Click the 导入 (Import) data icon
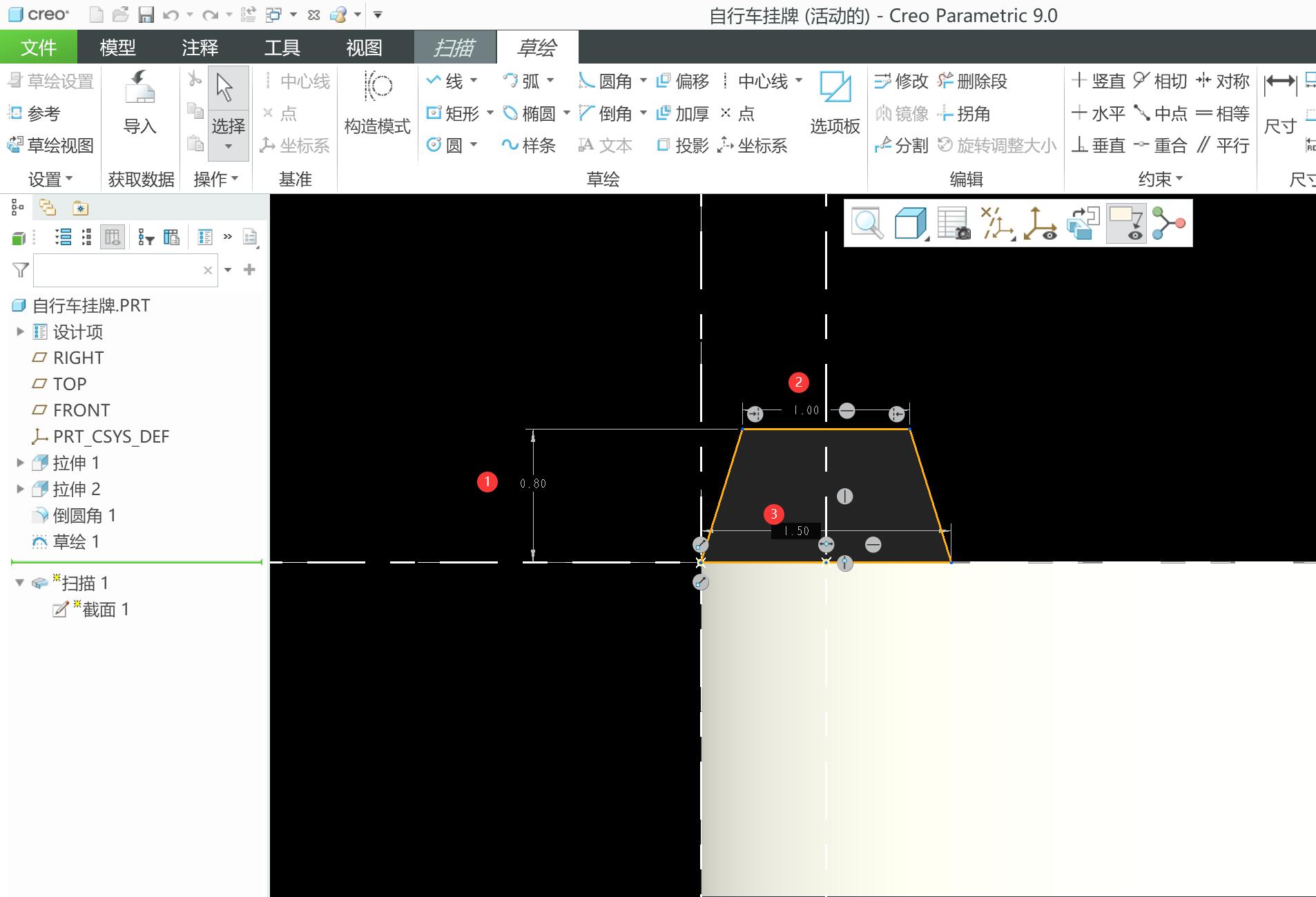This screenshot has height=897, width=1316. [139, 102]
